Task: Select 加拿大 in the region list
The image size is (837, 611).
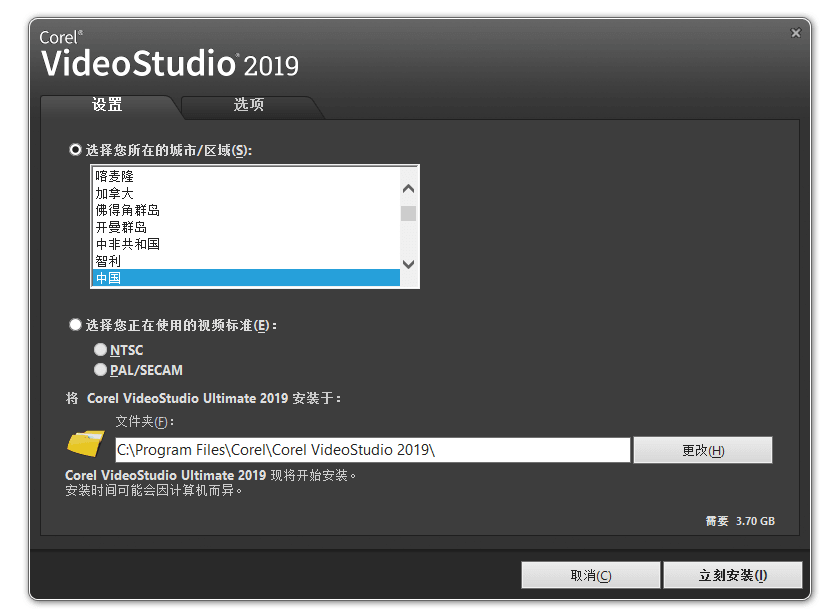Action: [246, 193]
